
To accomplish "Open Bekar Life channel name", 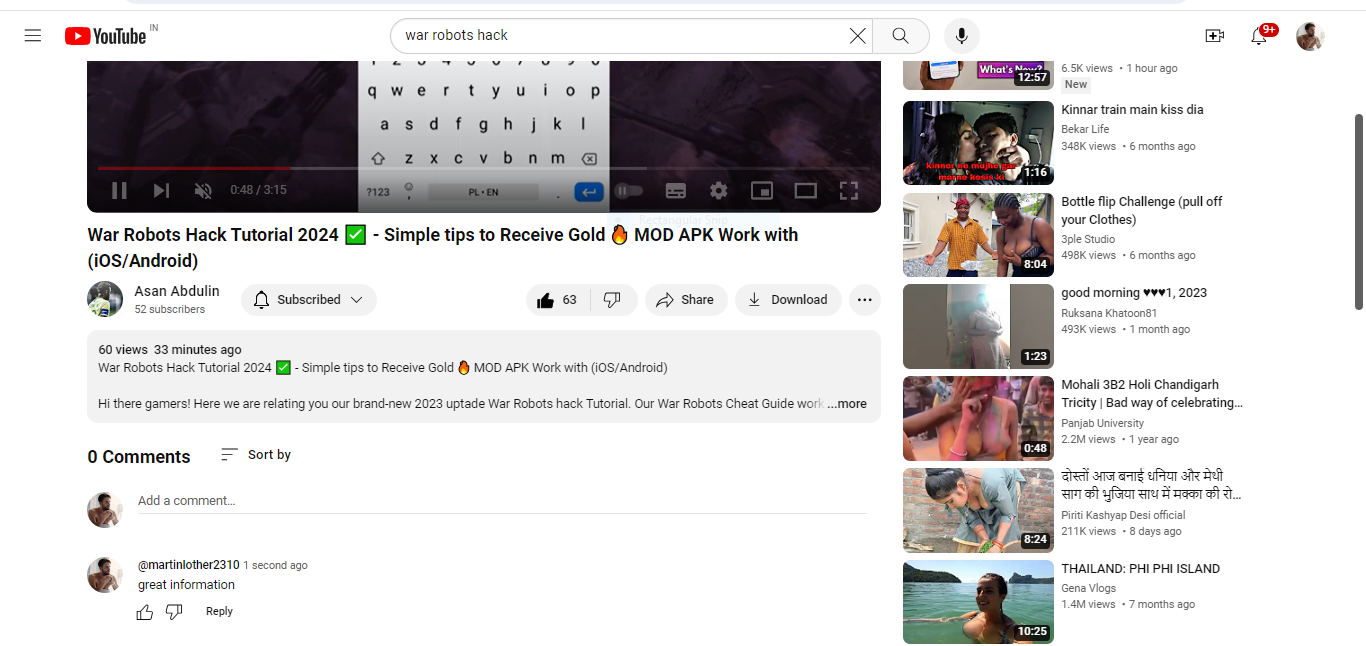I will 1085,129.
